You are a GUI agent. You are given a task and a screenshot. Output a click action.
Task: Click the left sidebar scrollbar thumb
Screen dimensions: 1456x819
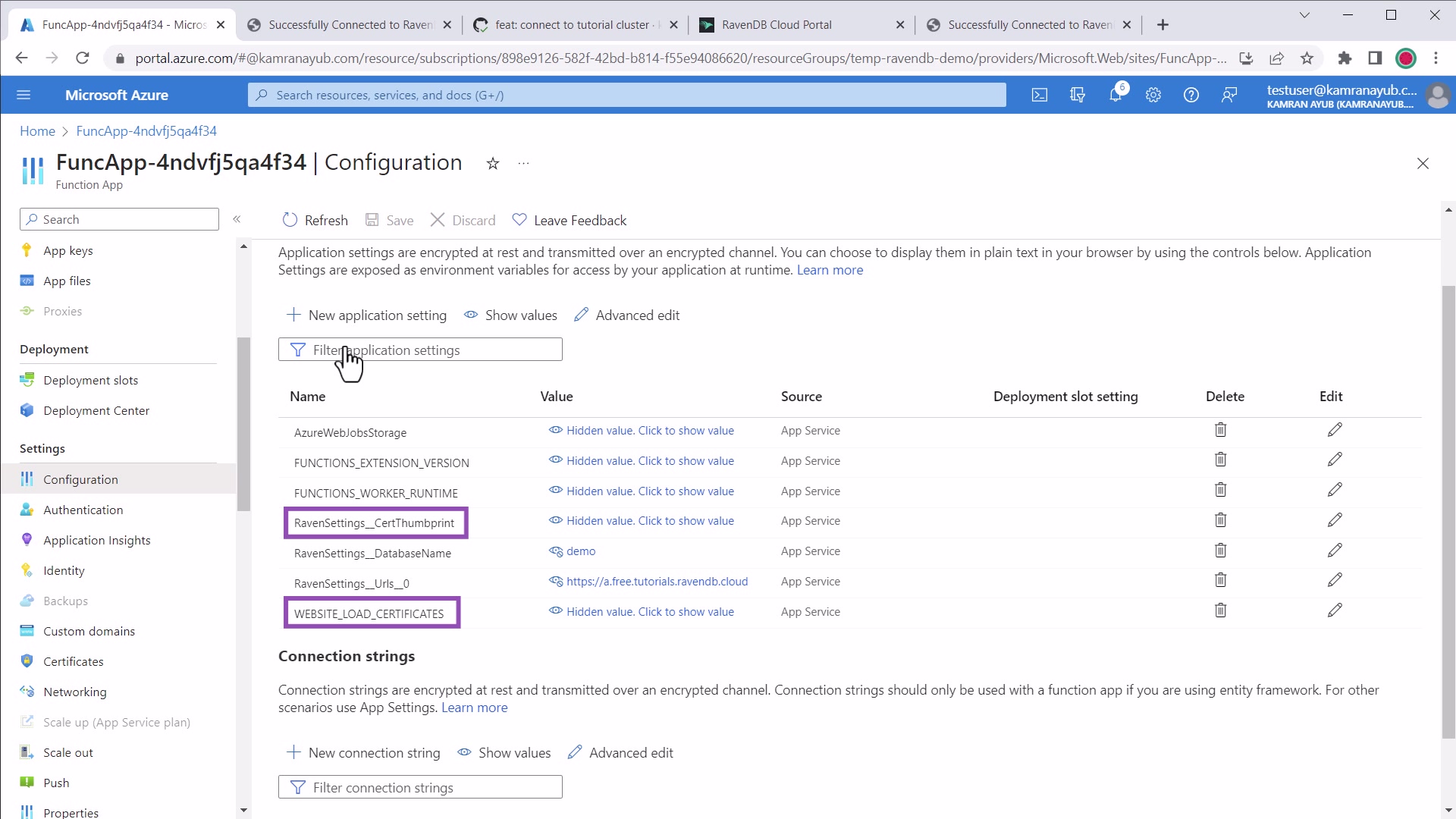(243, 425)
